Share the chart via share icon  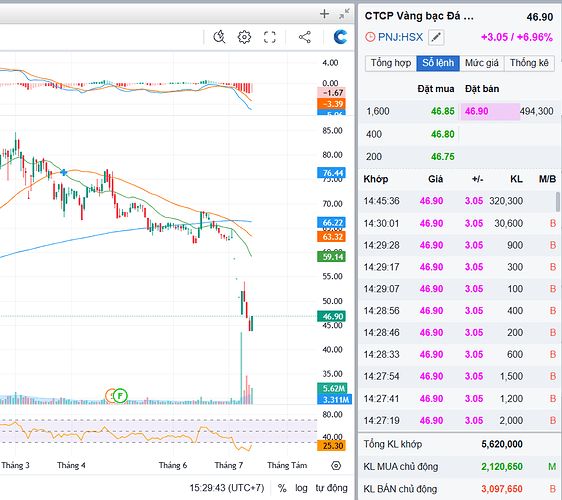[x=305, y=37]
